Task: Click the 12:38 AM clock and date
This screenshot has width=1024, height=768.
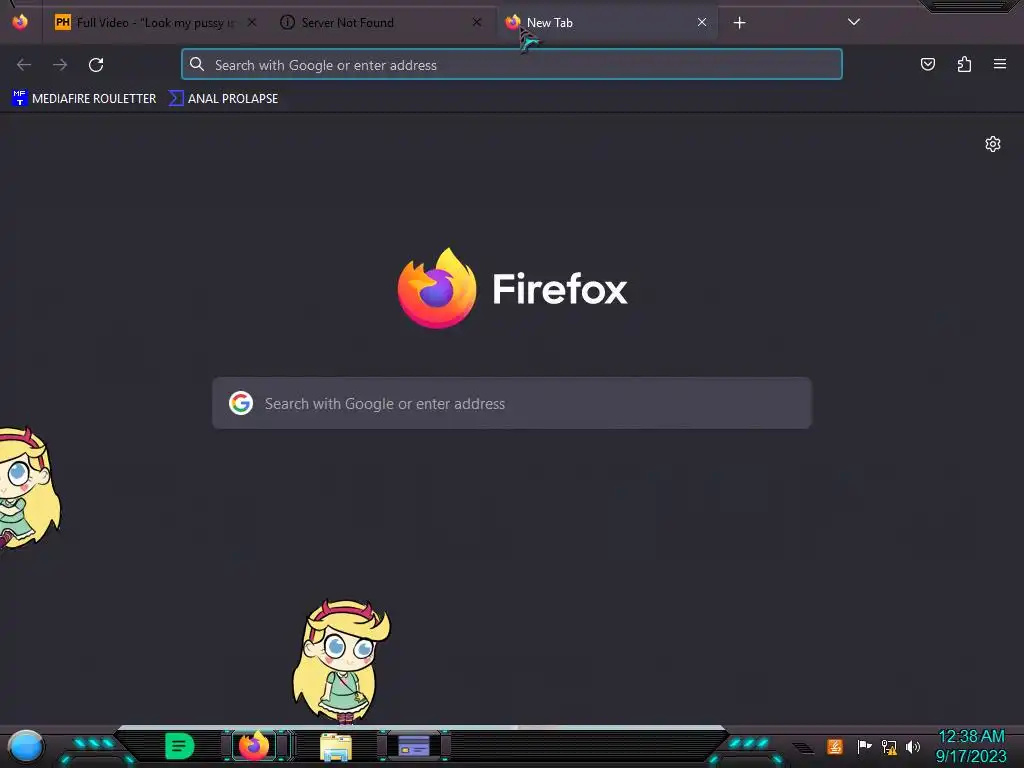Action: pos(971,746)
